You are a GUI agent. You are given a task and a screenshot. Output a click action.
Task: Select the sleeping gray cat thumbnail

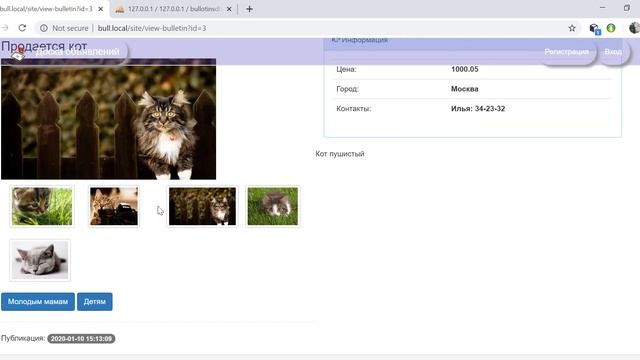(40, 260)
